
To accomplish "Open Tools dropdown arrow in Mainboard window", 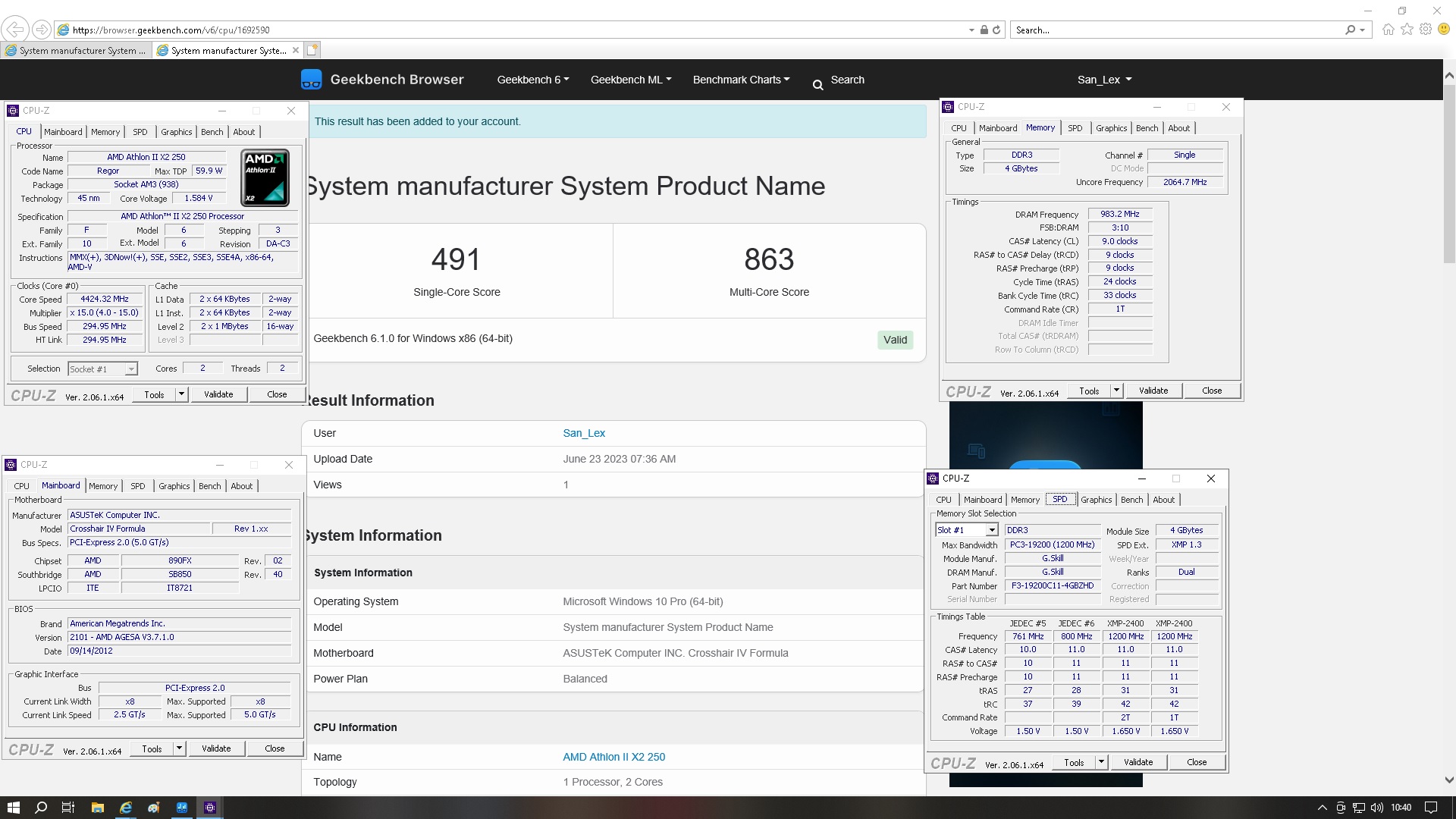I will 179,748.
